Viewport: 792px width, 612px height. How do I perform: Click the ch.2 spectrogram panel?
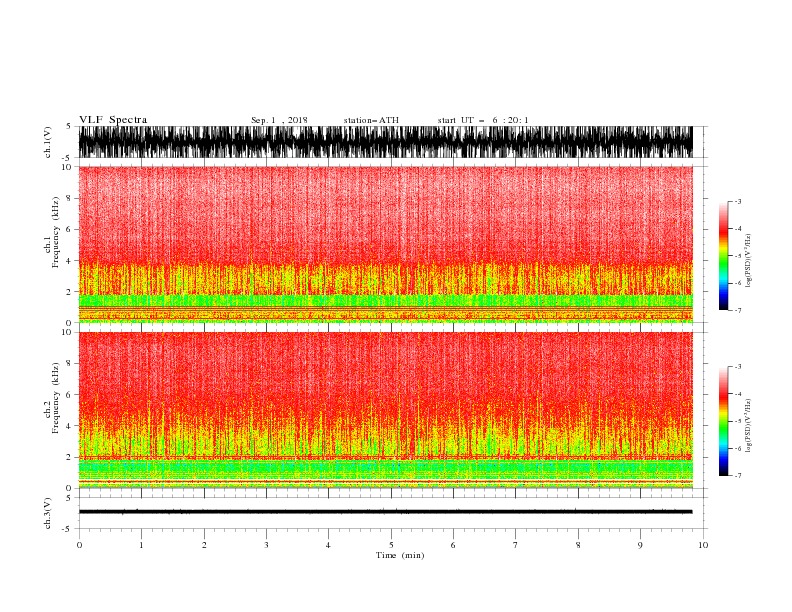point(385,410)
